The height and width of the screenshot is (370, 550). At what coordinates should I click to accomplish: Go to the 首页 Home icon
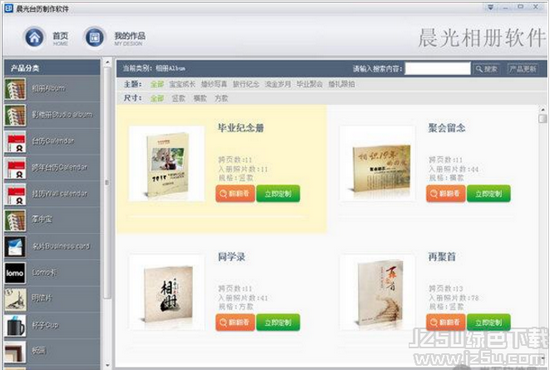pyautogui.click(x=34, y=38)
